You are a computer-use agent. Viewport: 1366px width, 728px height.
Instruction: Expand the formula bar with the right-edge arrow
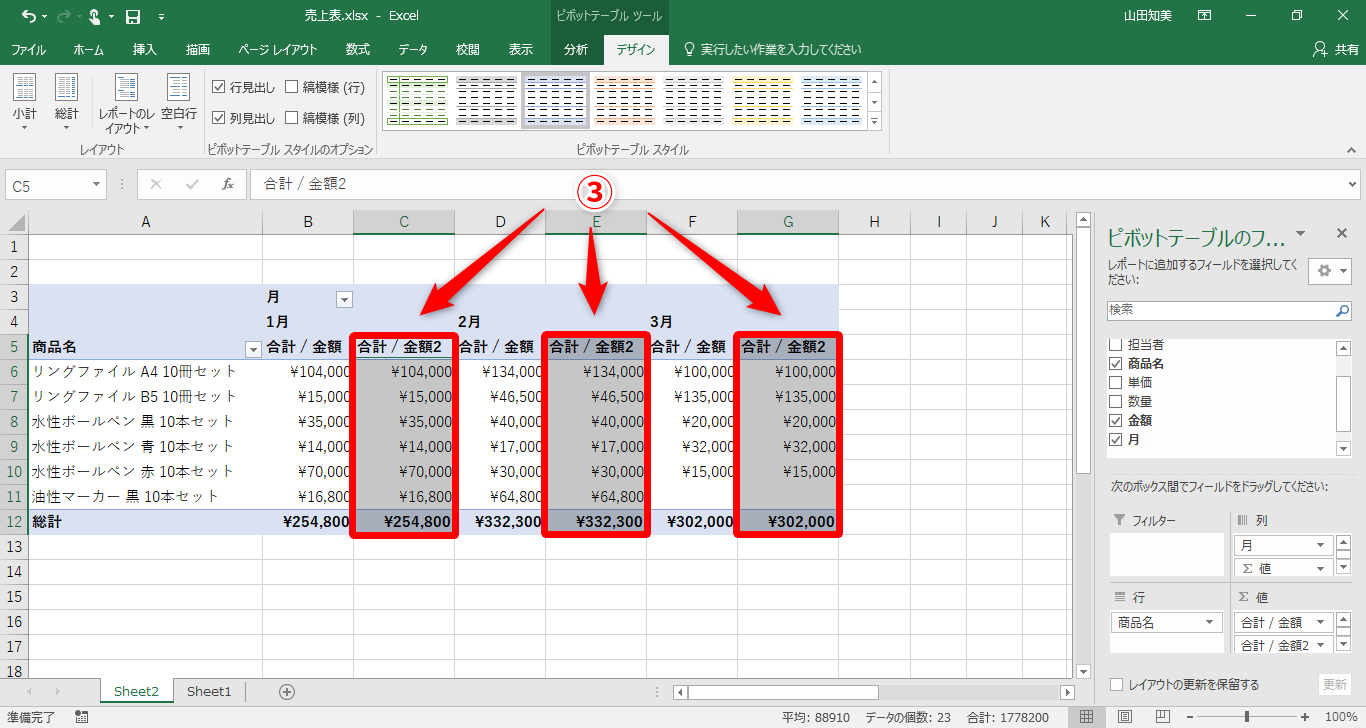pos(1353,185)
